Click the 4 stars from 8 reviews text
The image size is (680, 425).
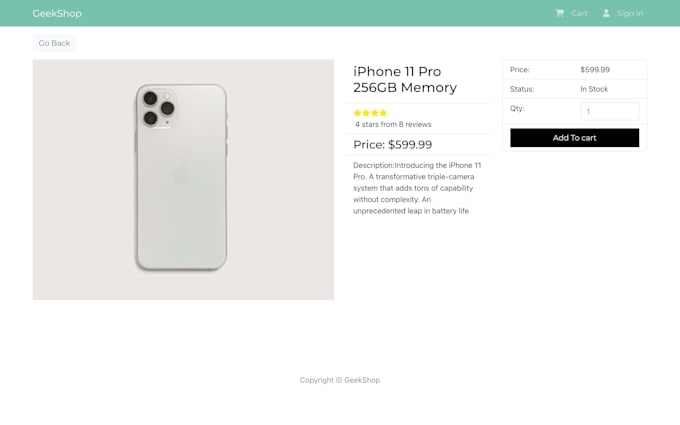pyautogui.click(x=393, y=125)
